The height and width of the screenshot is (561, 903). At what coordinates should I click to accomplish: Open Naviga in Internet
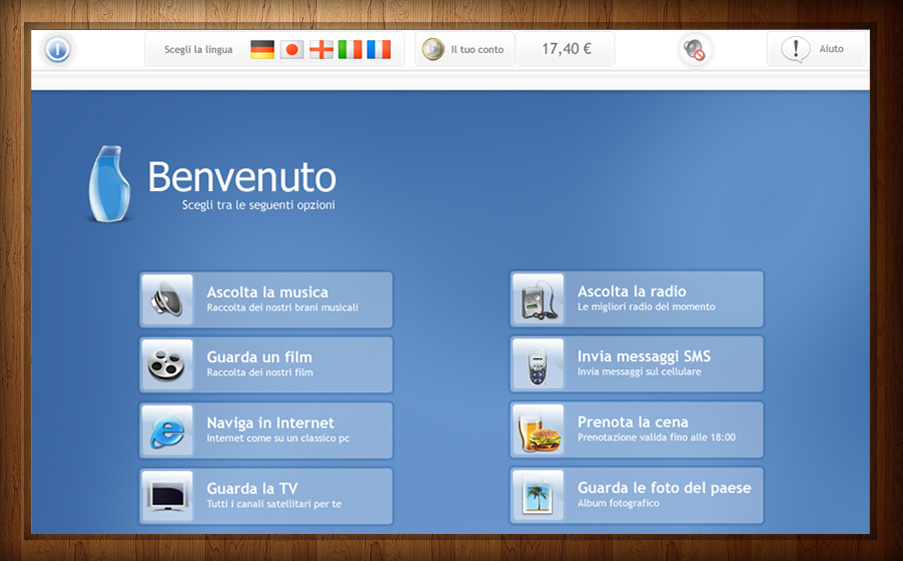pyautogui.click(x=266, y=431)
